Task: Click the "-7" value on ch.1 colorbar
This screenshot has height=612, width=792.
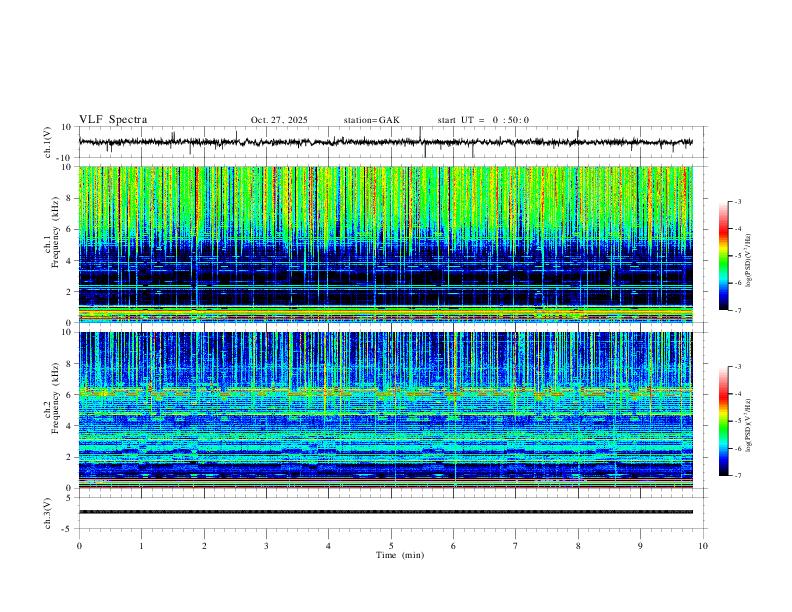Action: click(x=738, y=310)
